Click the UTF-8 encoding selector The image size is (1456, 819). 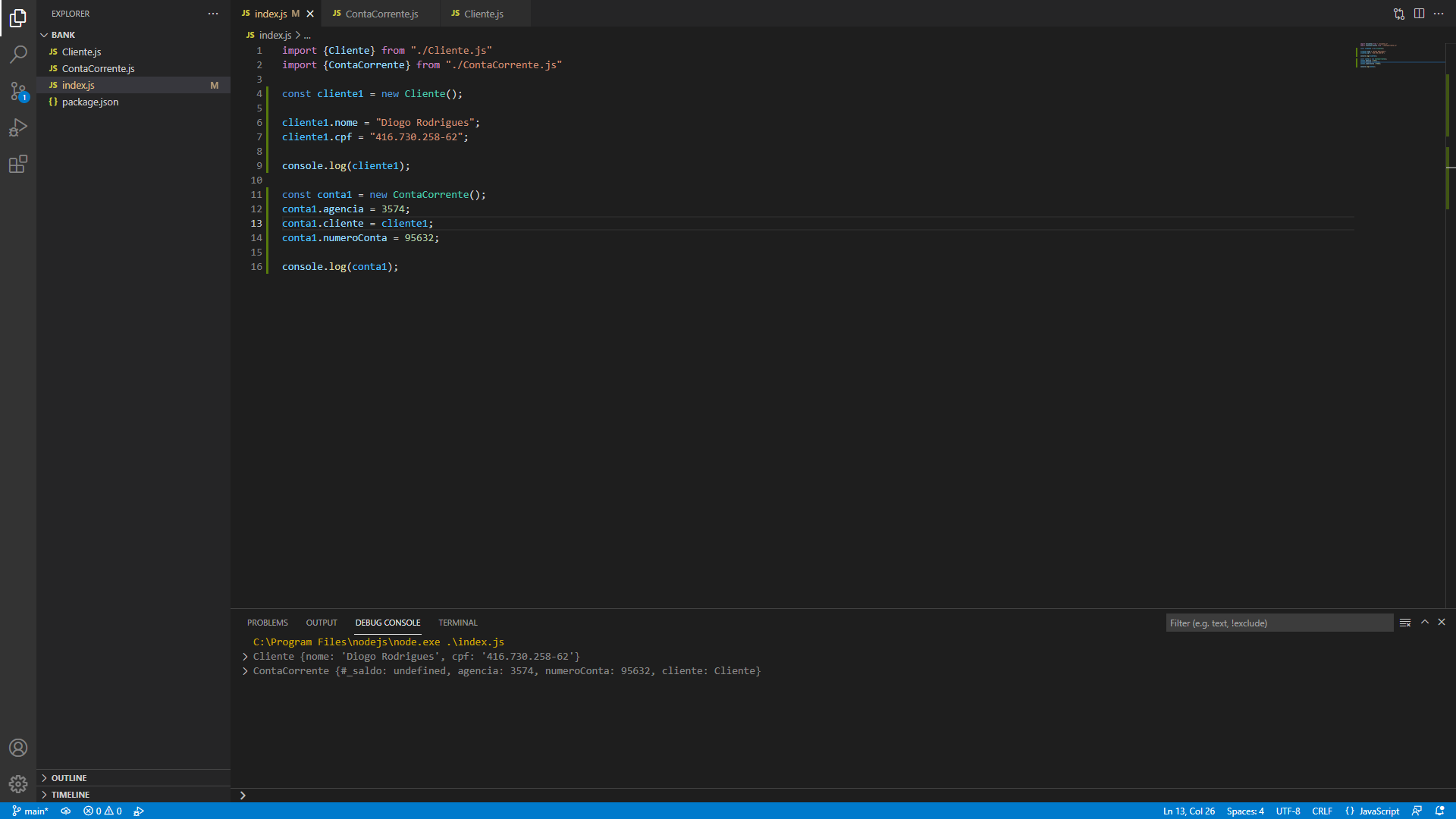(1288, 811)
